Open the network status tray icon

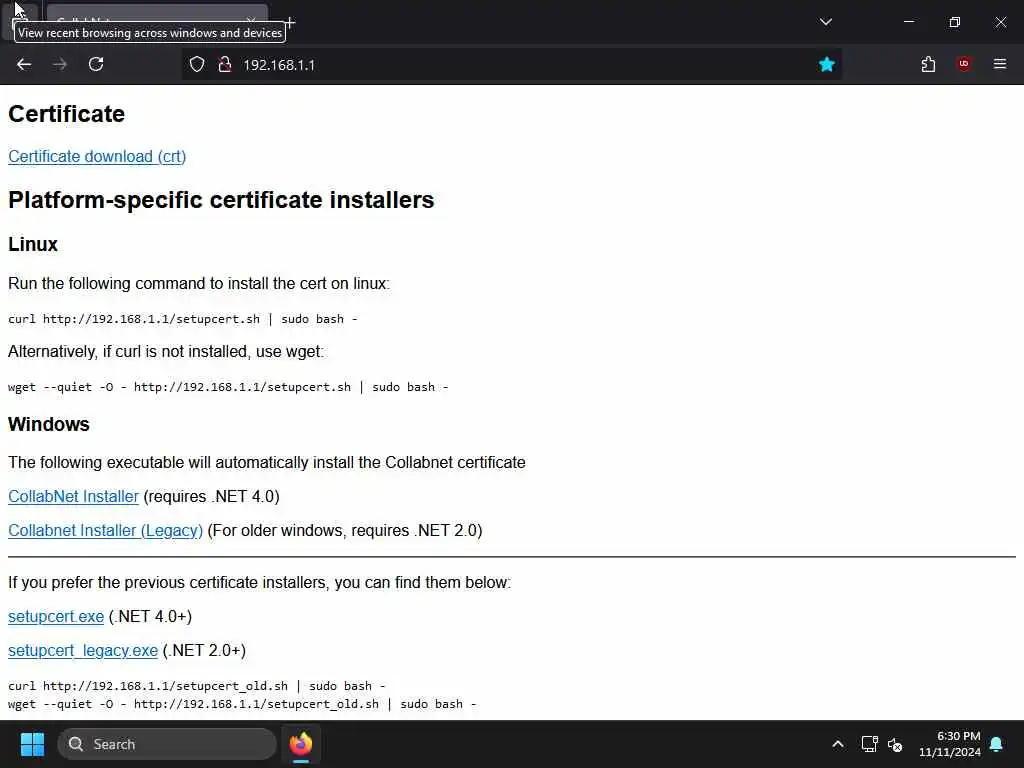pyautogui.click(x=869, y=744)
